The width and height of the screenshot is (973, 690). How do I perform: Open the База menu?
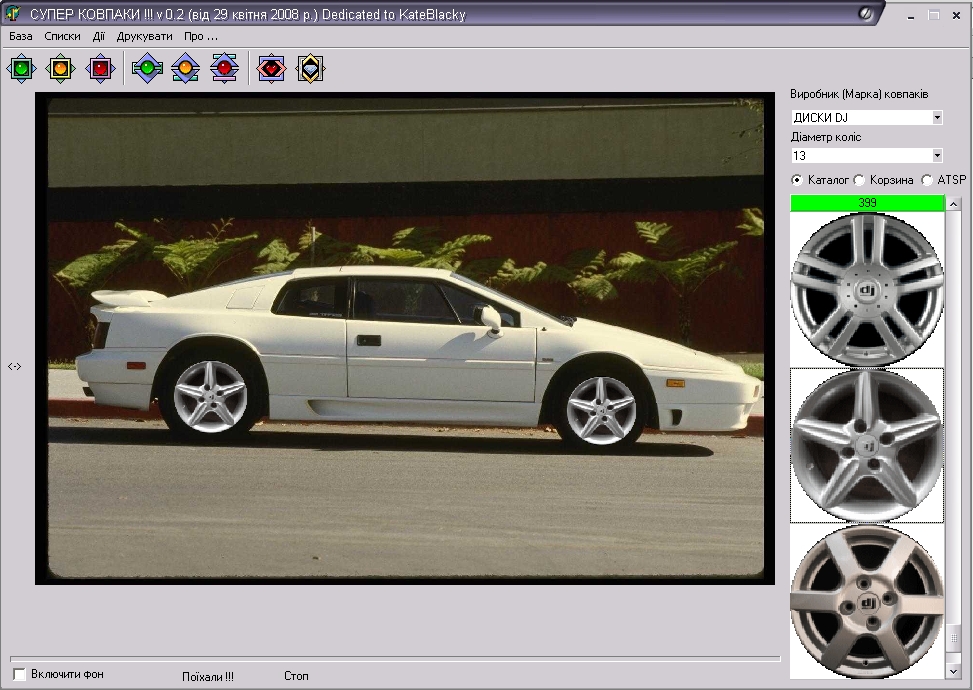[x=20, y=36]
